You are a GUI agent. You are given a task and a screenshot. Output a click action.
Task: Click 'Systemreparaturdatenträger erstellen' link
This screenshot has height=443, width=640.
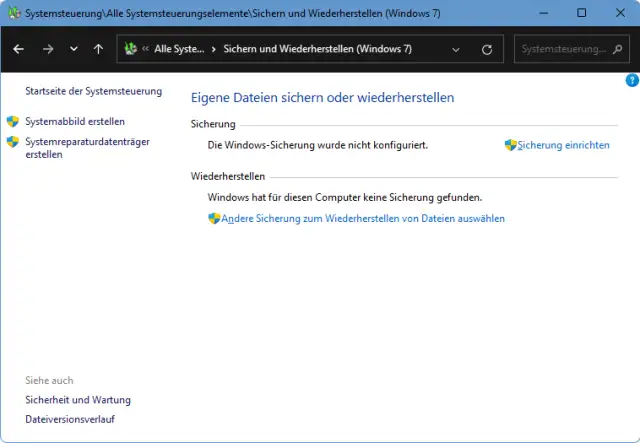[87, 148]
